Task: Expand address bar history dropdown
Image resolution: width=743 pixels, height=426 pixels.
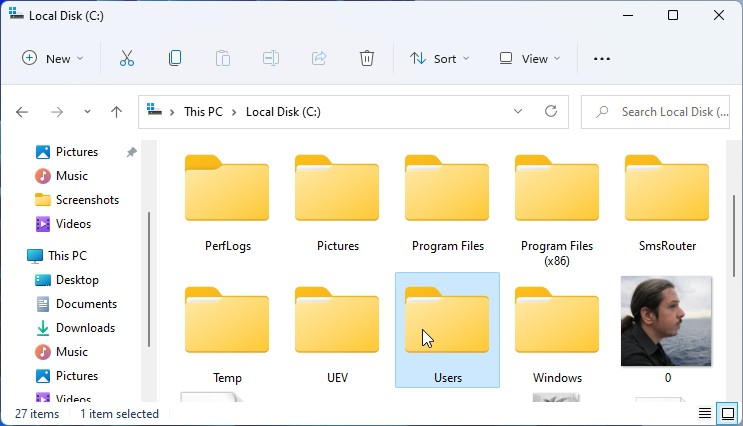Action: 518,111
